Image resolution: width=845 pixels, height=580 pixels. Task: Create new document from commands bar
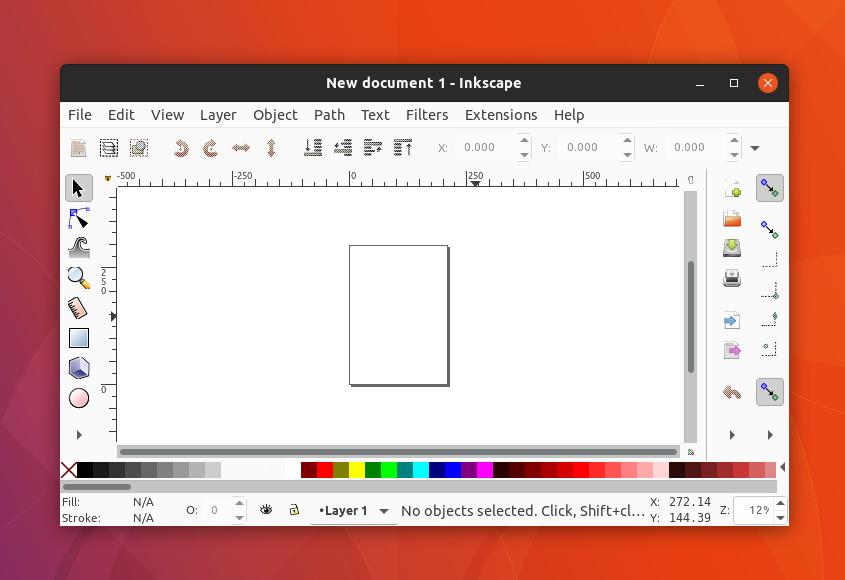point(732,188)
